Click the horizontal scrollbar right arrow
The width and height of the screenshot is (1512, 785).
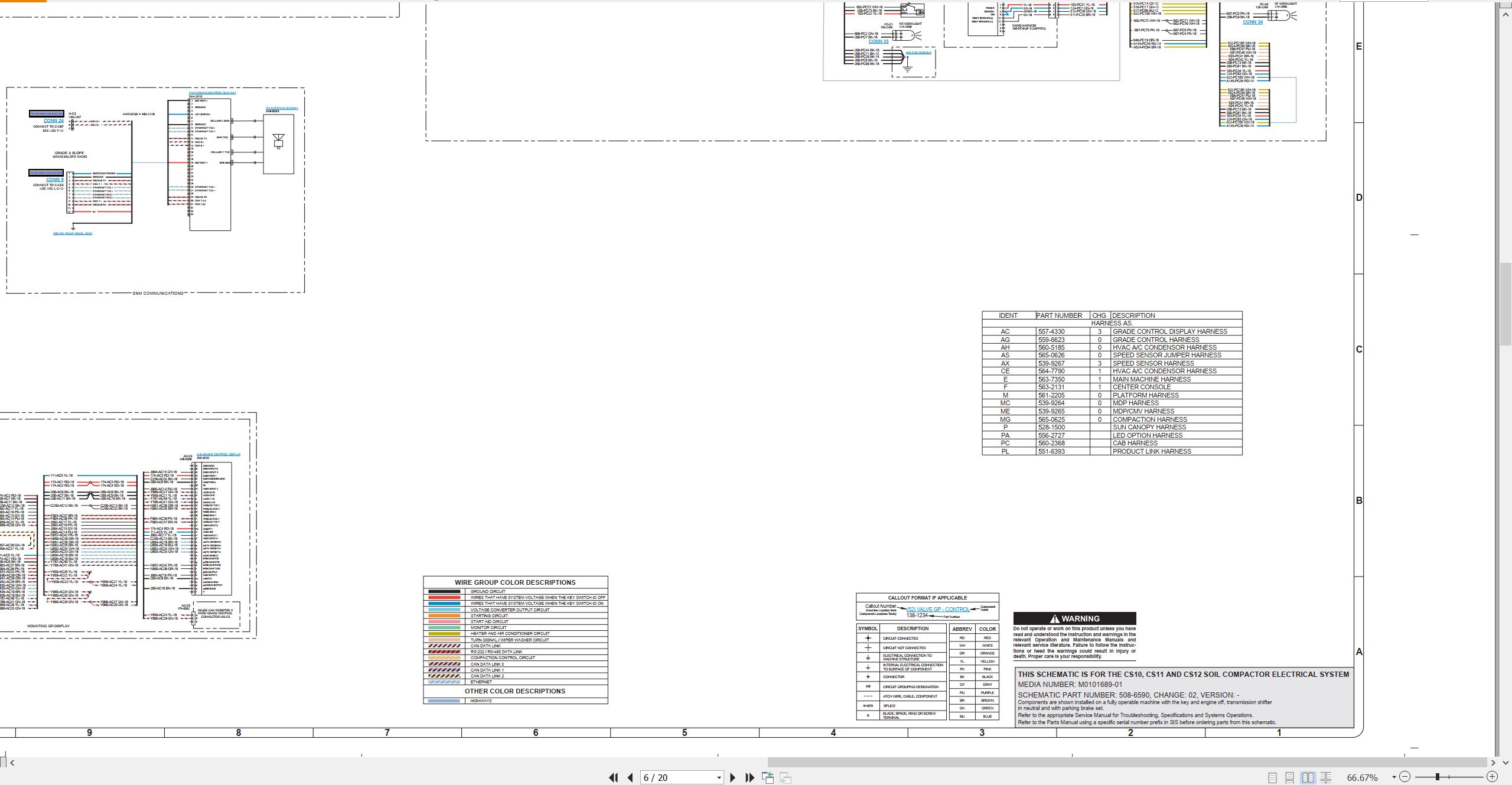point(1493,763)
